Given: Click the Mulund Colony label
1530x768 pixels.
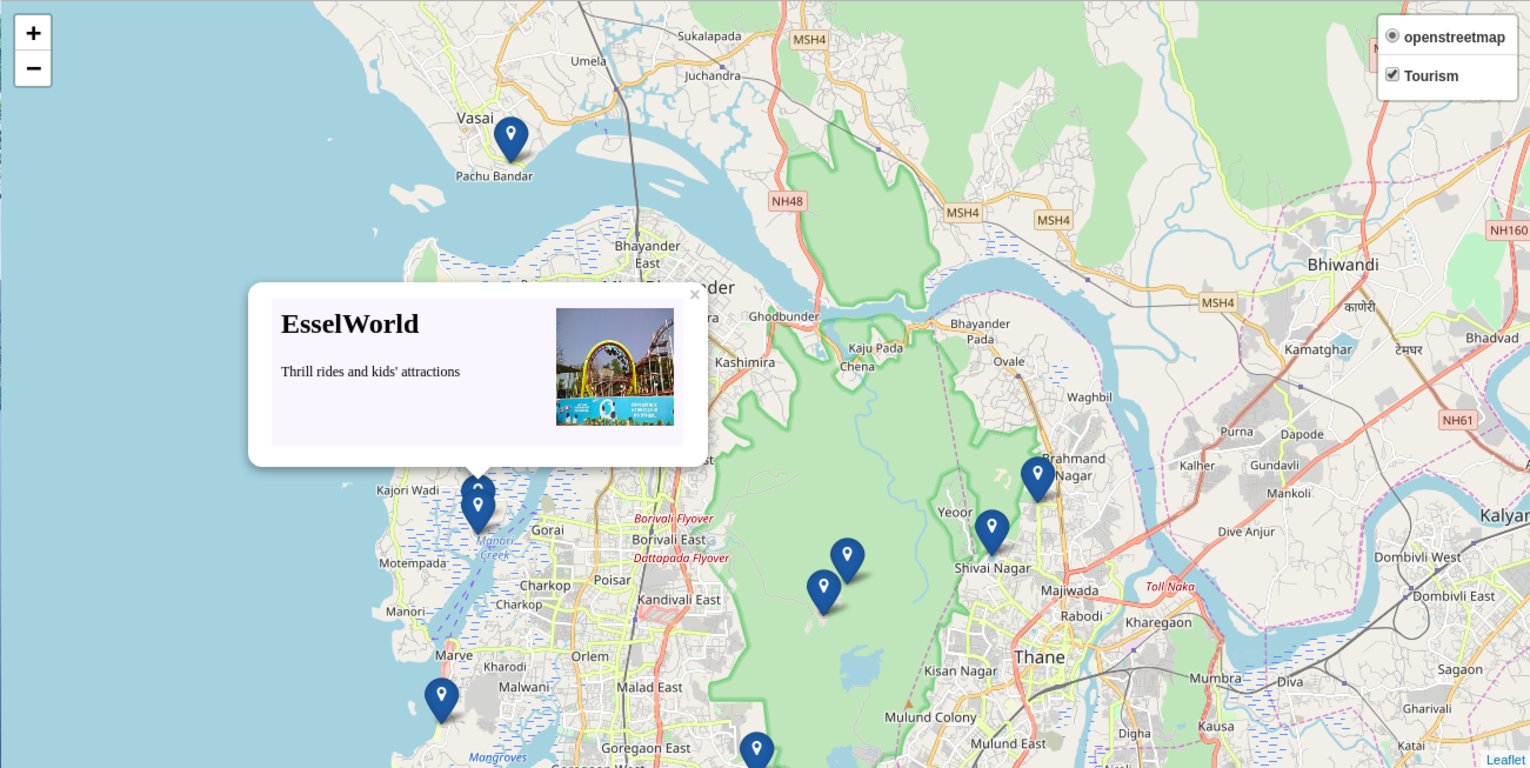Looking at the screenshot, I should (930, 717).
